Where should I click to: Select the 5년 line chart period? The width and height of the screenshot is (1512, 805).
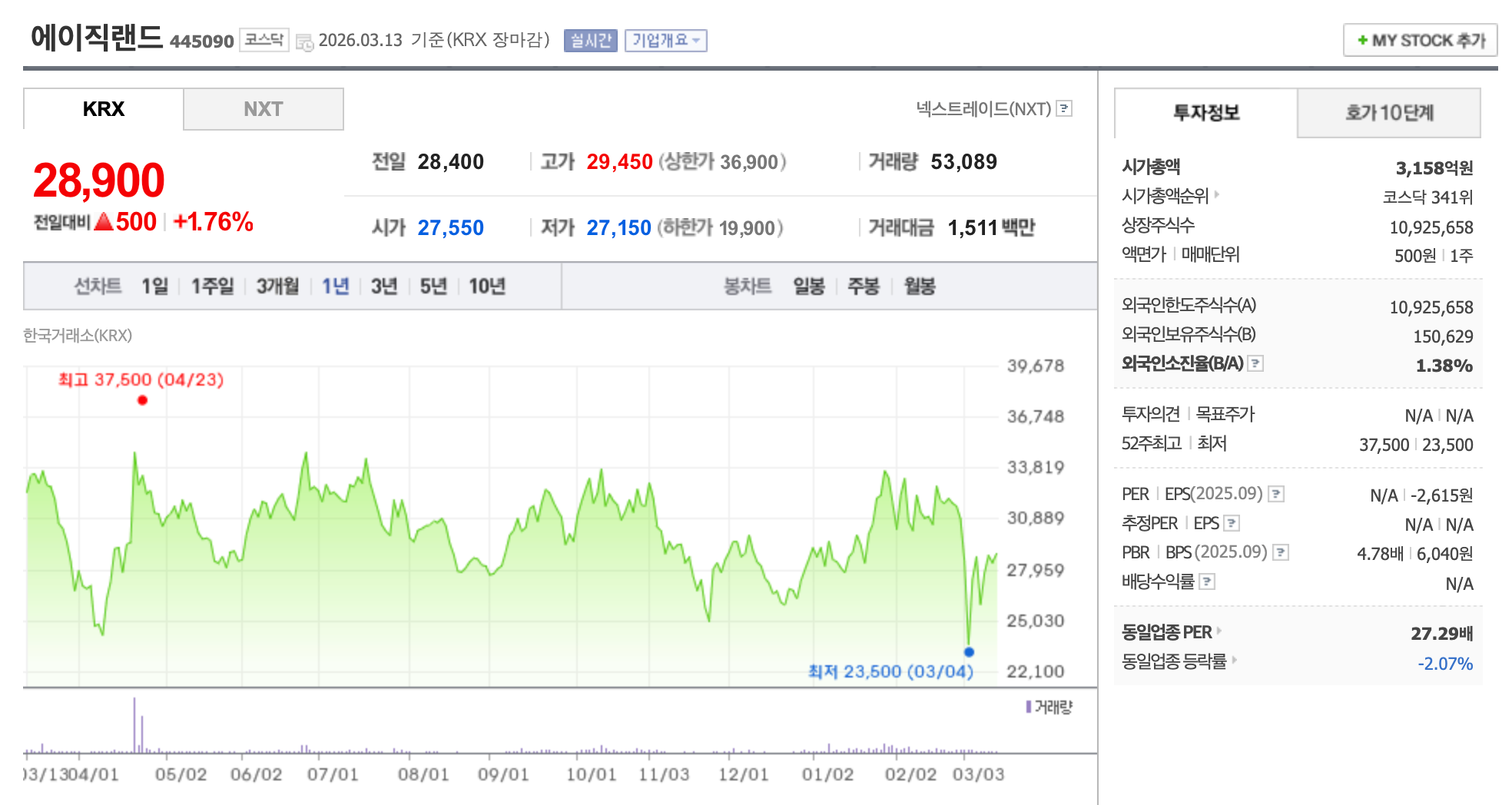pyautogui.click(x=433, y=287)
